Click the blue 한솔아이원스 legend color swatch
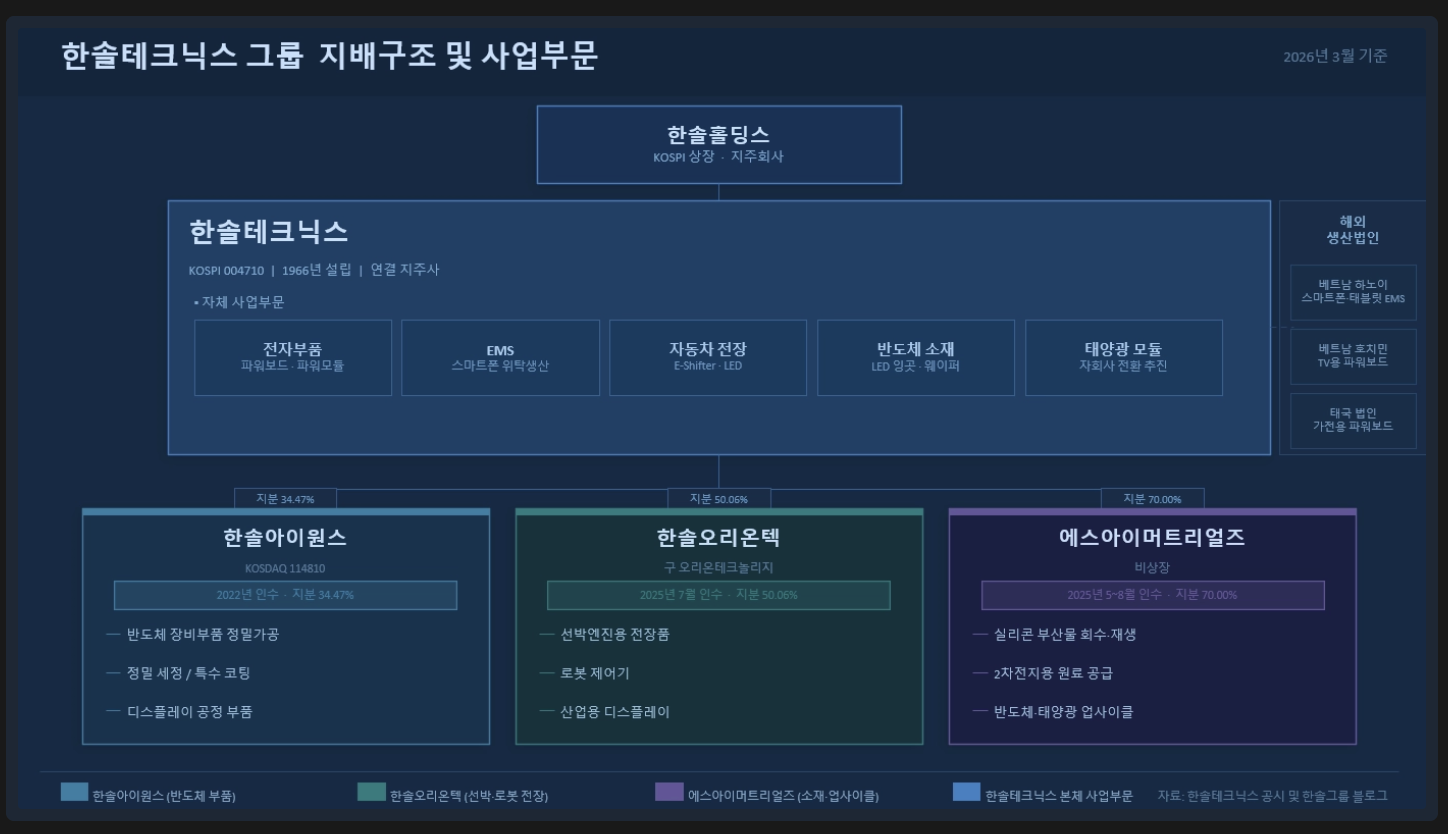 (74, 792)
